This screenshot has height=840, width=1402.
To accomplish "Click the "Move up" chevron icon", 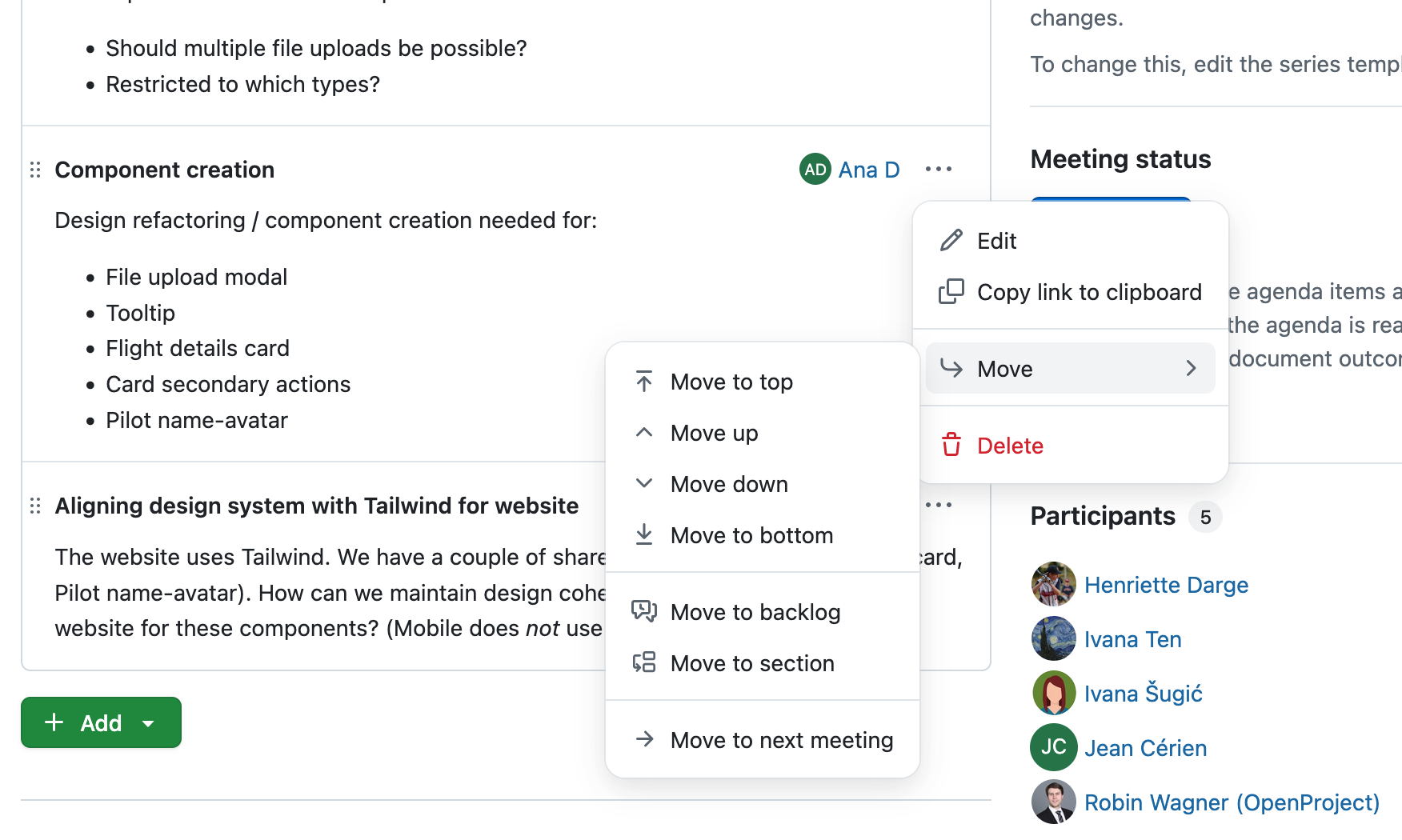I will pyautogui.click(x=644, y=432).
